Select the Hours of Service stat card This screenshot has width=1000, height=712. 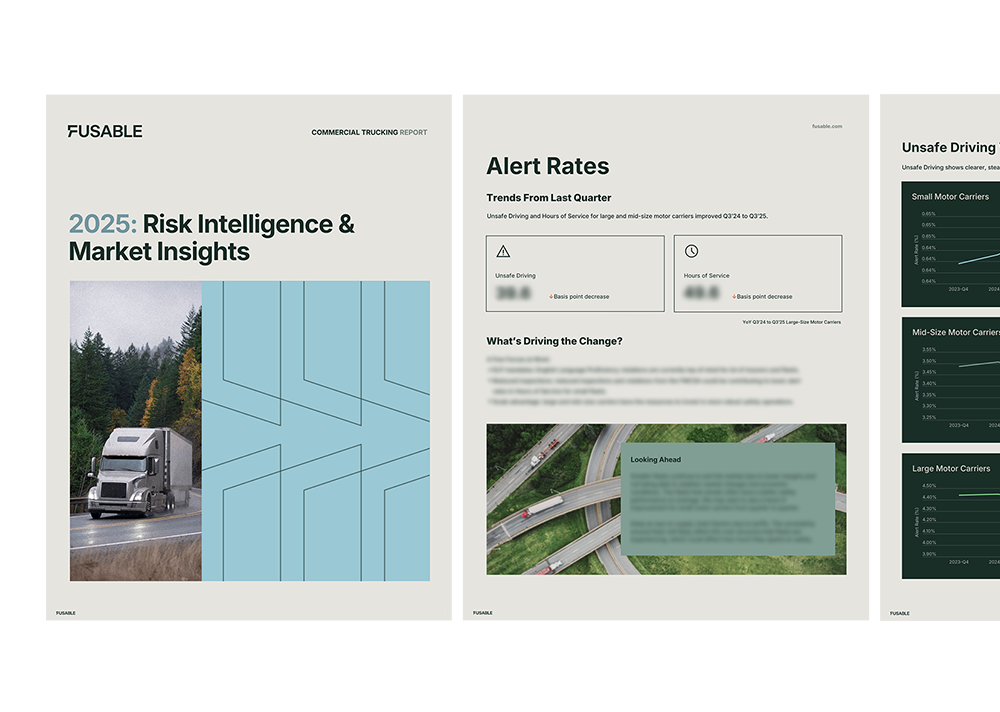(x=758, y=272)
